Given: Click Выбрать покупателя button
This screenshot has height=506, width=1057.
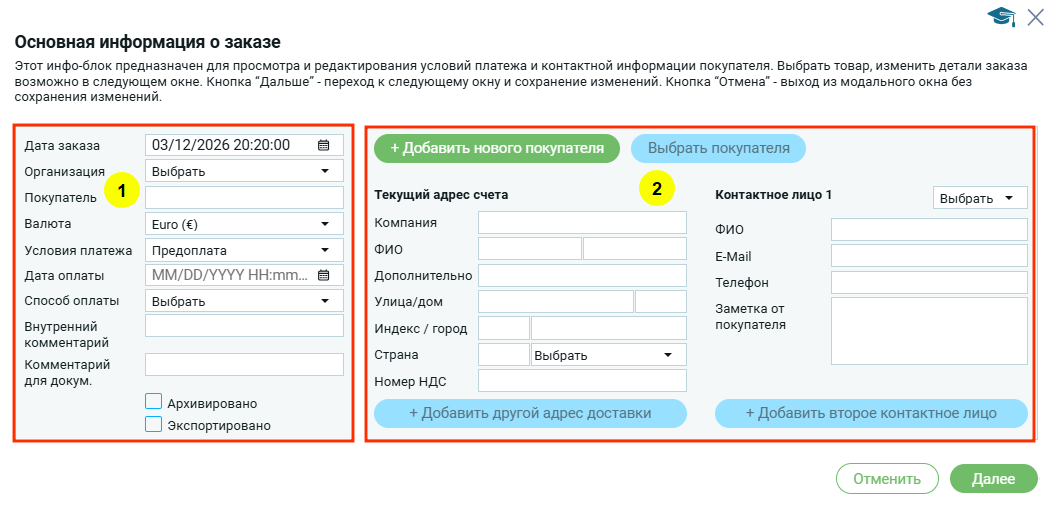Looking at the screenshot, I should [718, 148].
